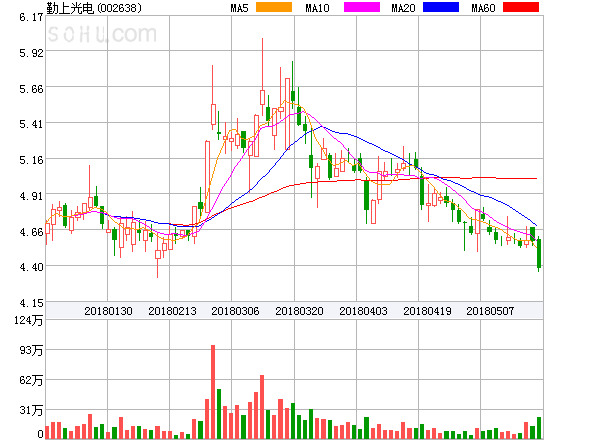The image size is (600, 440).
Task: Click the 20180306 date label
Action: (235, 311)
